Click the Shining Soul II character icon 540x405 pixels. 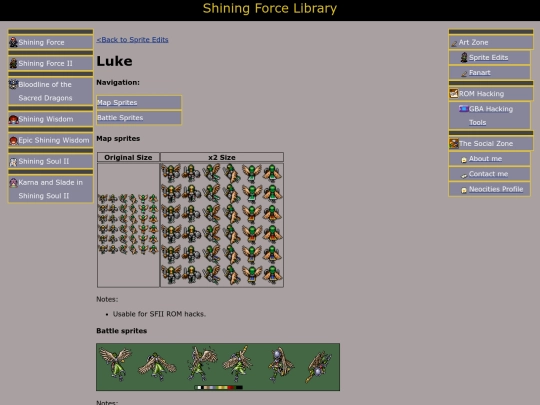(13, 162)
